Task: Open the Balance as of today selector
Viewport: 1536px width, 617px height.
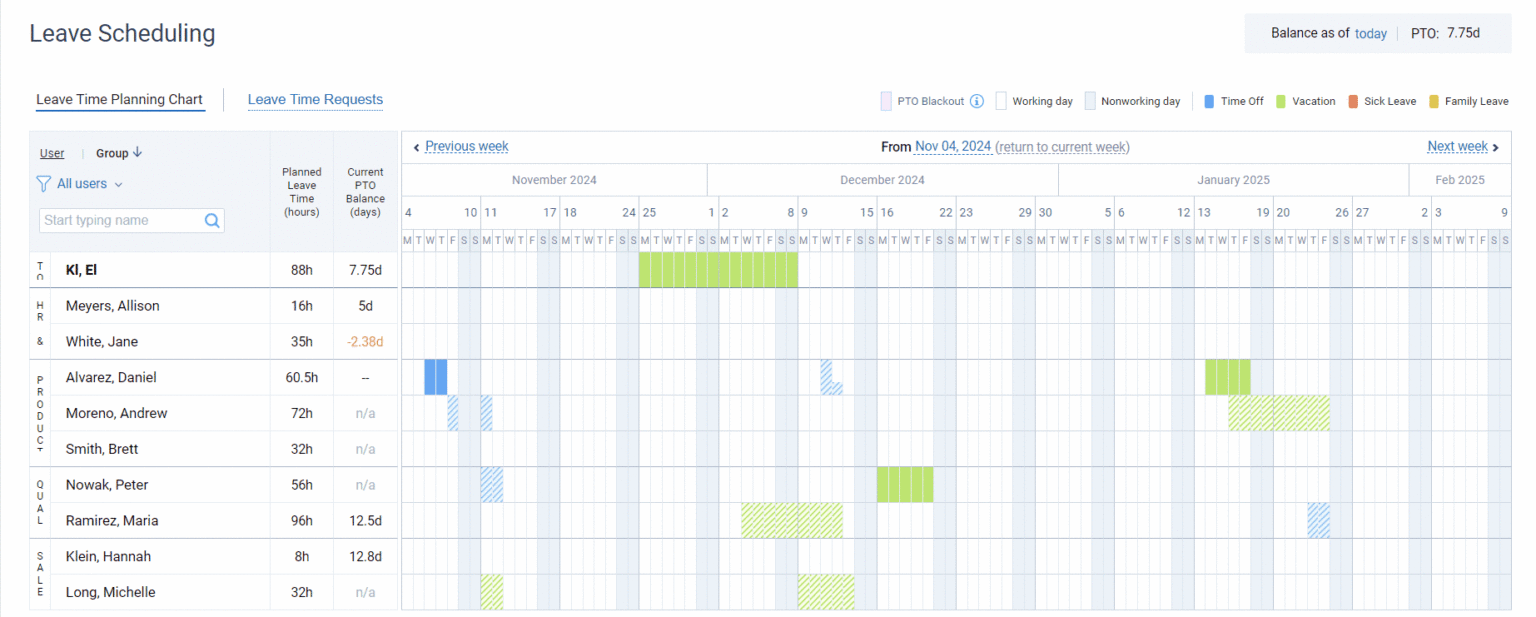Action: (x=1371, y=34)
